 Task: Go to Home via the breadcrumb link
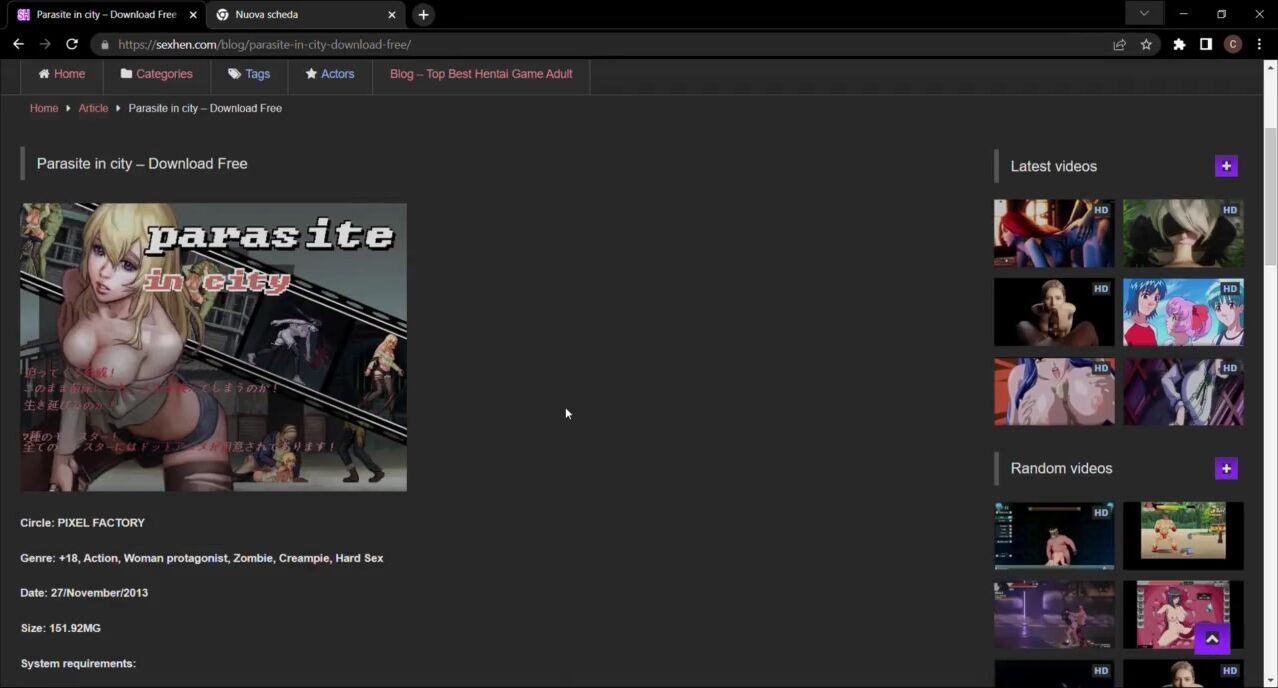[x=44, y=108]
